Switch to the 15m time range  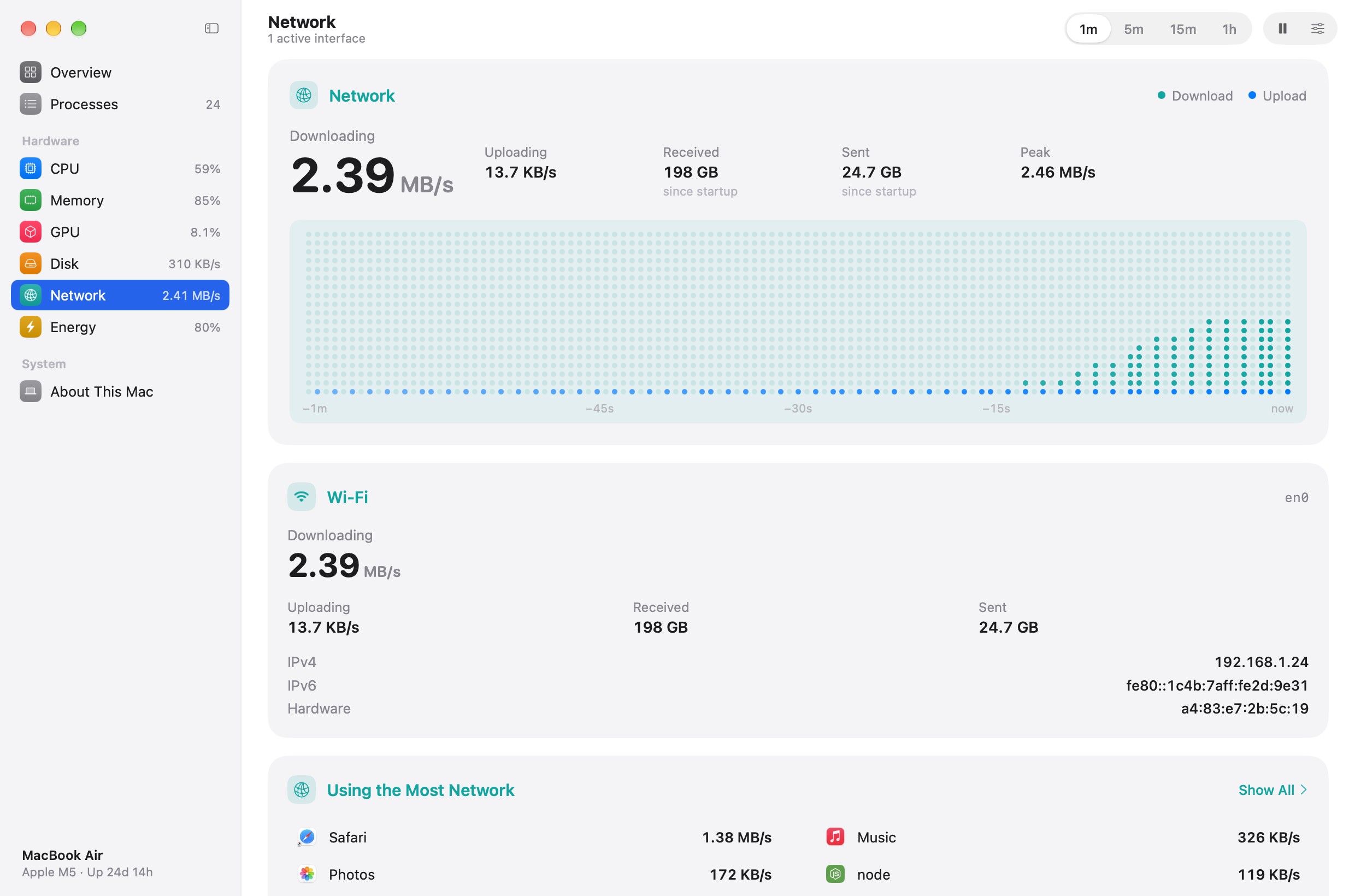coord(1182,28)
